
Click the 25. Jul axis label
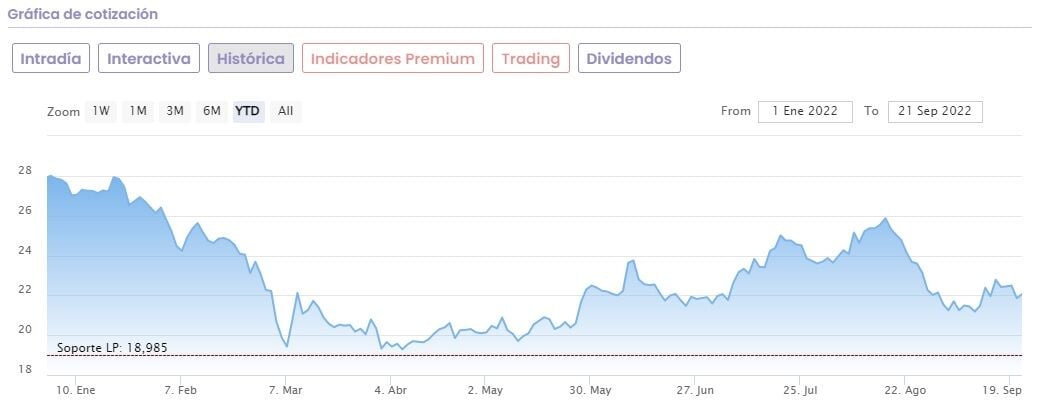tap(800, 391)
